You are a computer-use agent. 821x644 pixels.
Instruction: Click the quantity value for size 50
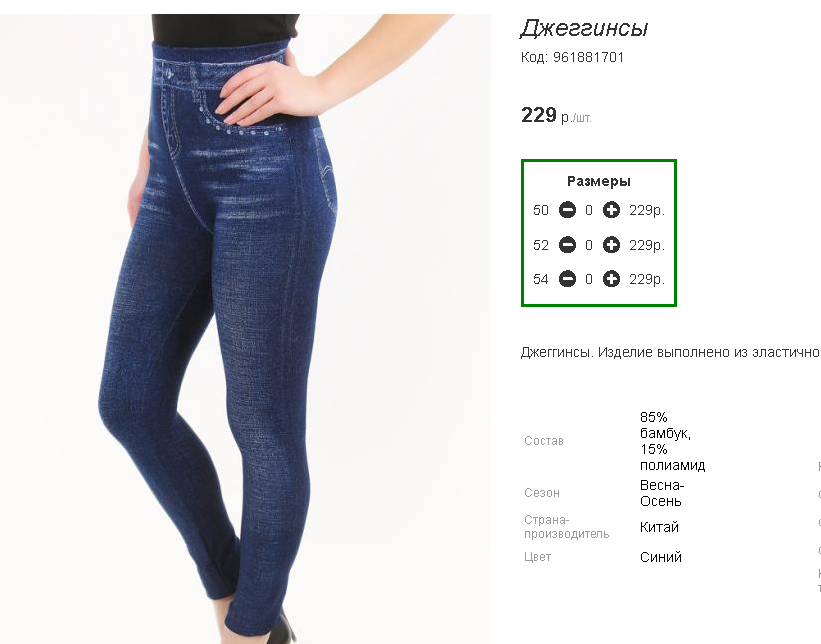(589, 210)
